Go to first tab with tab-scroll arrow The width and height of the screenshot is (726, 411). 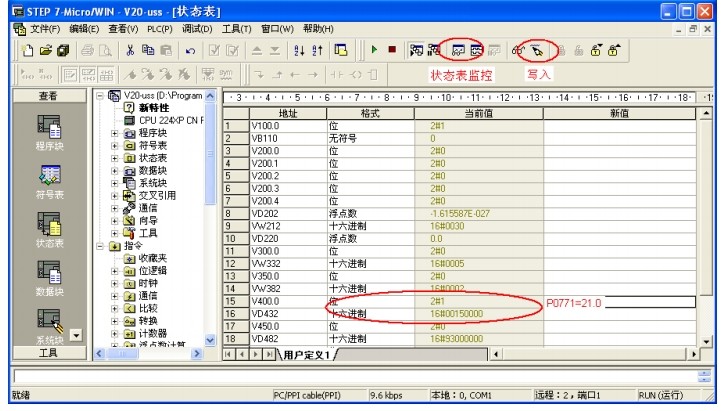pyautogui.click(x=228, y=355)
